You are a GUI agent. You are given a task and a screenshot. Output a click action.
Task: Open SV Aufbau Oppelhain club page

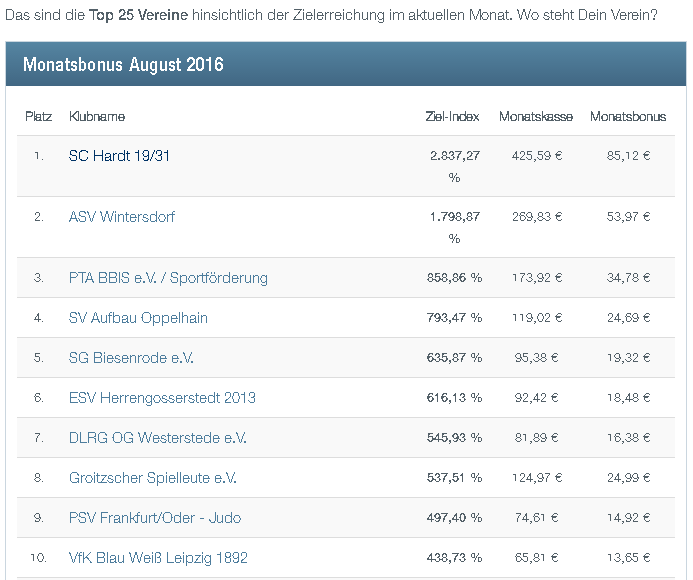138,318
